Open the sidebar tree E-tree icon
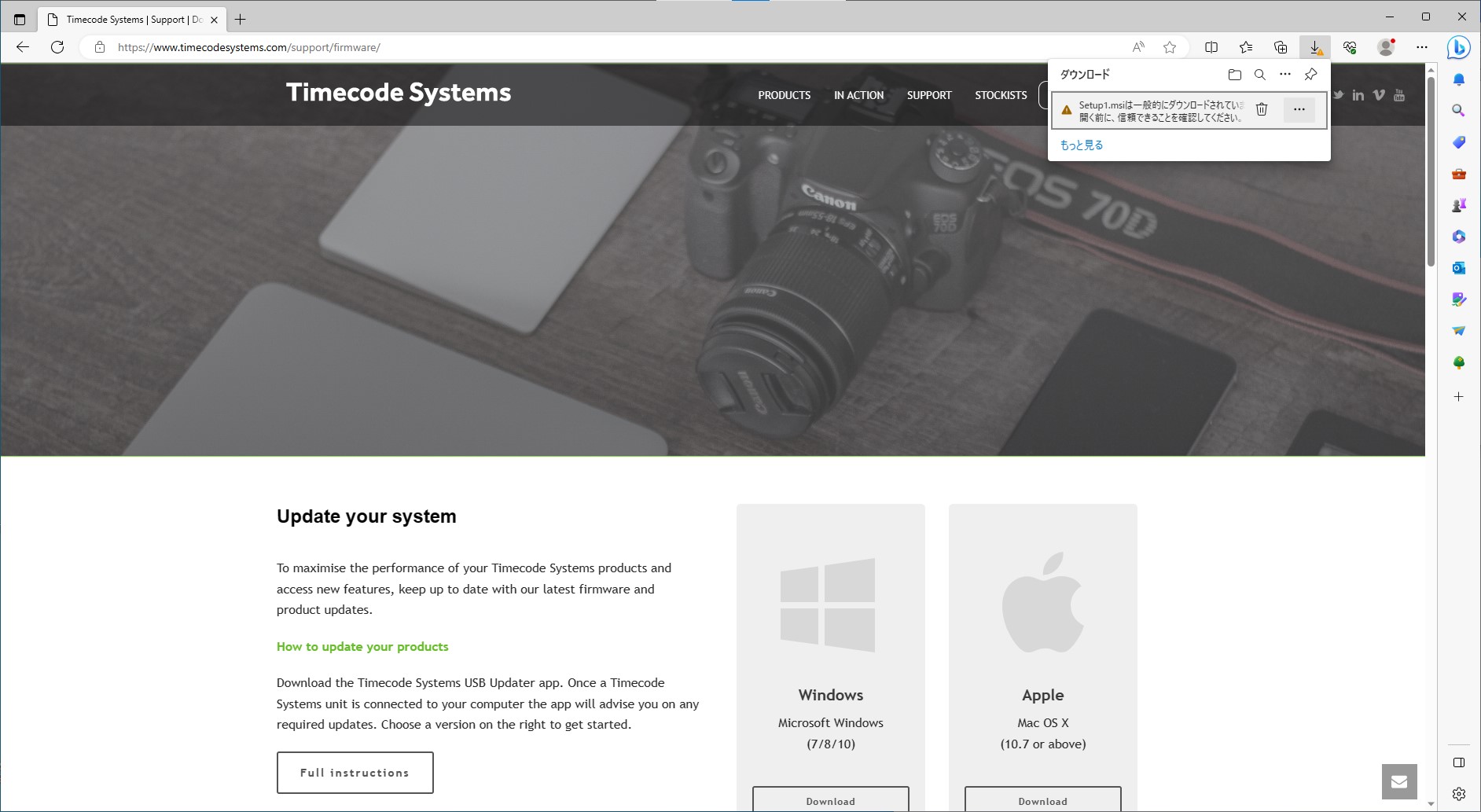Viewport: 1481px width, 812px height. click(1459, 362)
